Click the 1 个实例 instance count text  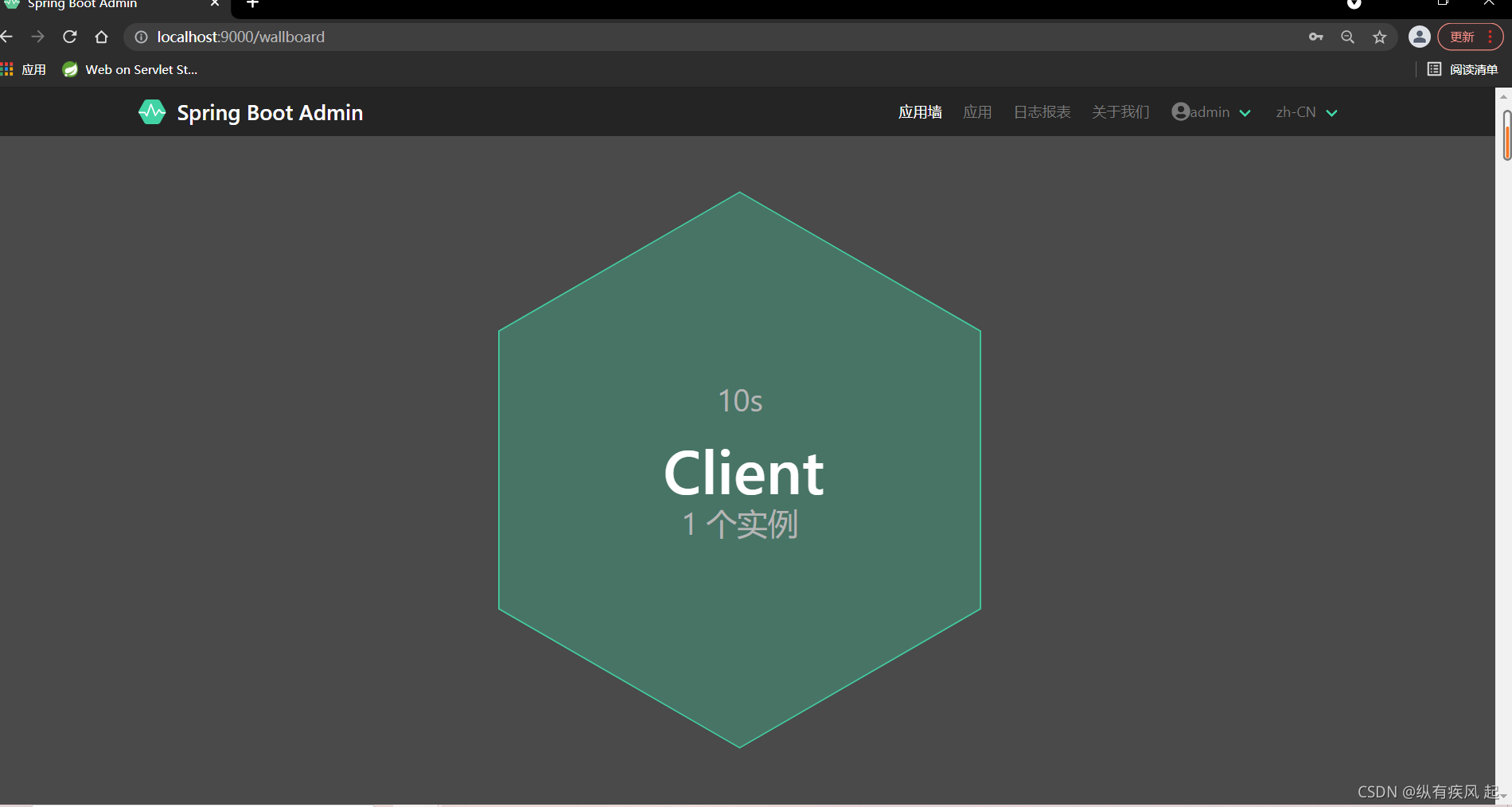740,524
